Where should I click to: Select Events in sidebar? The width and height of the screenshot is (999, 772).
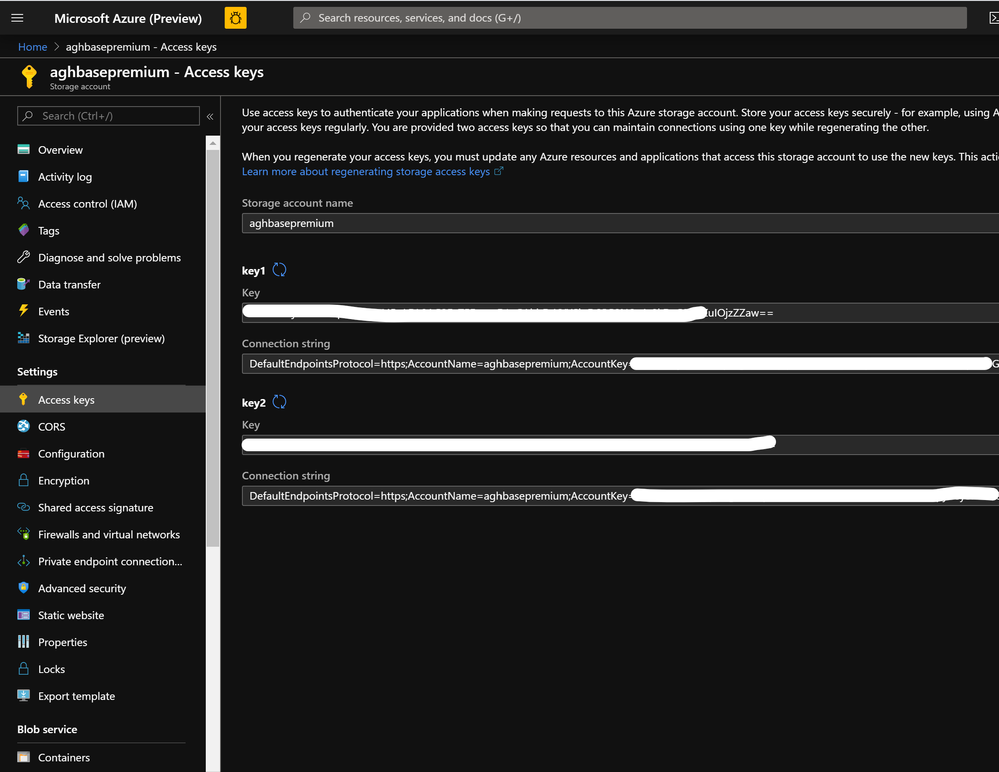coord(102,311)
